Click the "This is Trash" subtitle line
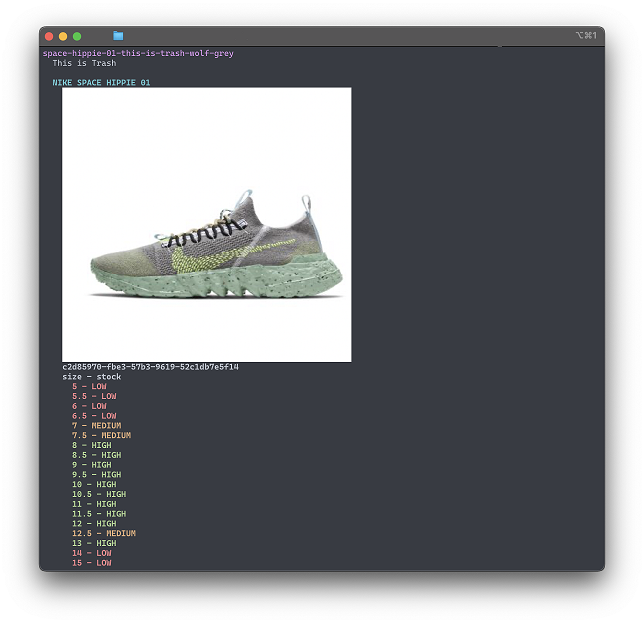The image size is (644, 623). click(x=84, y=63)
